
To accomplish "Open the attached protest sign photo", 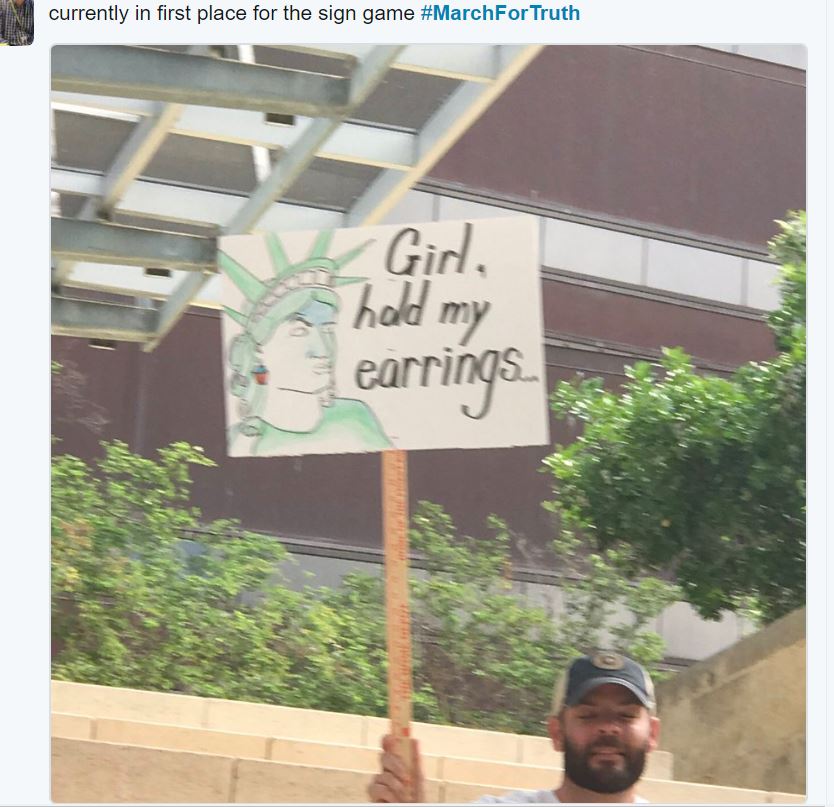I will 429,423.
